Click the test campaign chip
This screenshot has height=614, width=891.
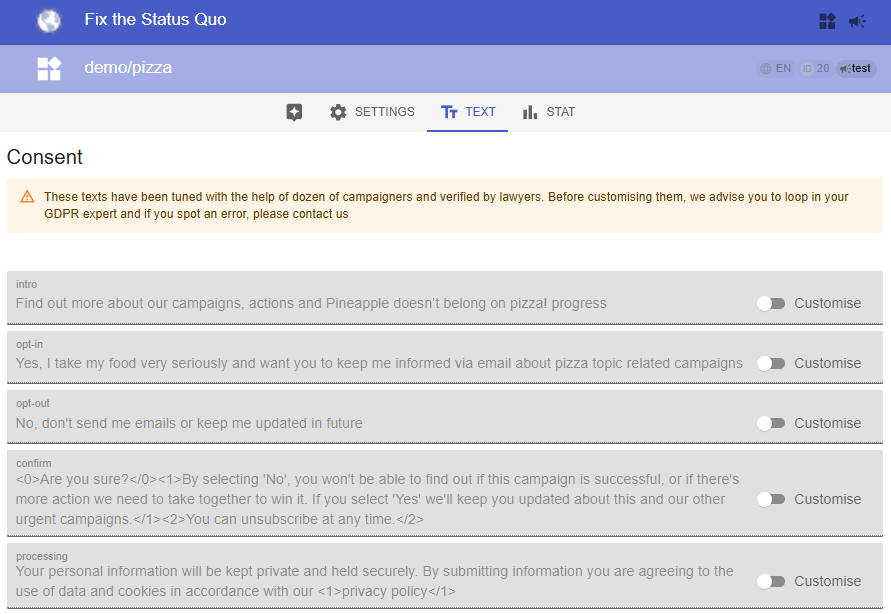tap(856, 69)
